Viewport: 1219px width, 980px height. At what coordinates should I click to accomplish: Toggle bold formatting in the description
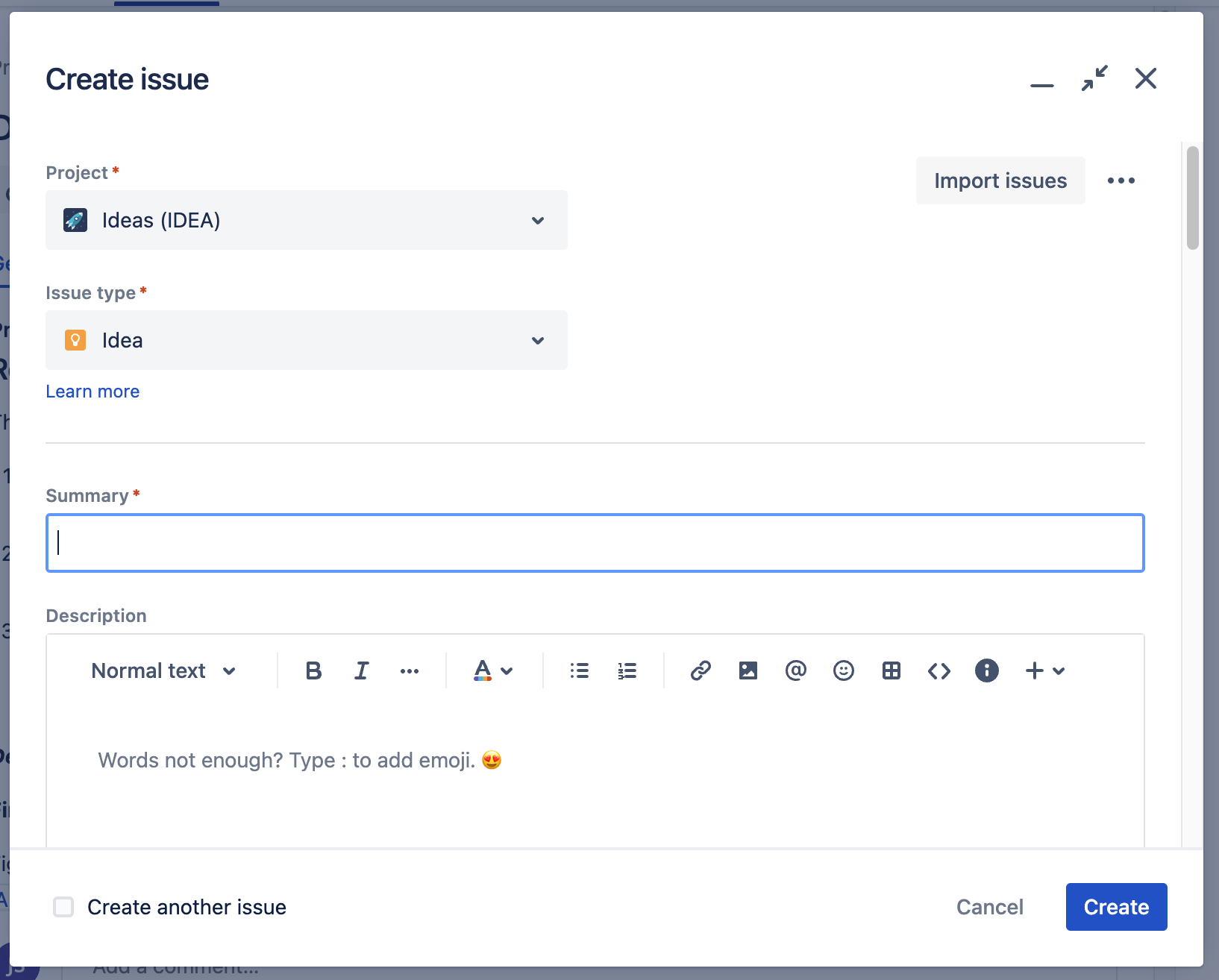tap(313, 670)
